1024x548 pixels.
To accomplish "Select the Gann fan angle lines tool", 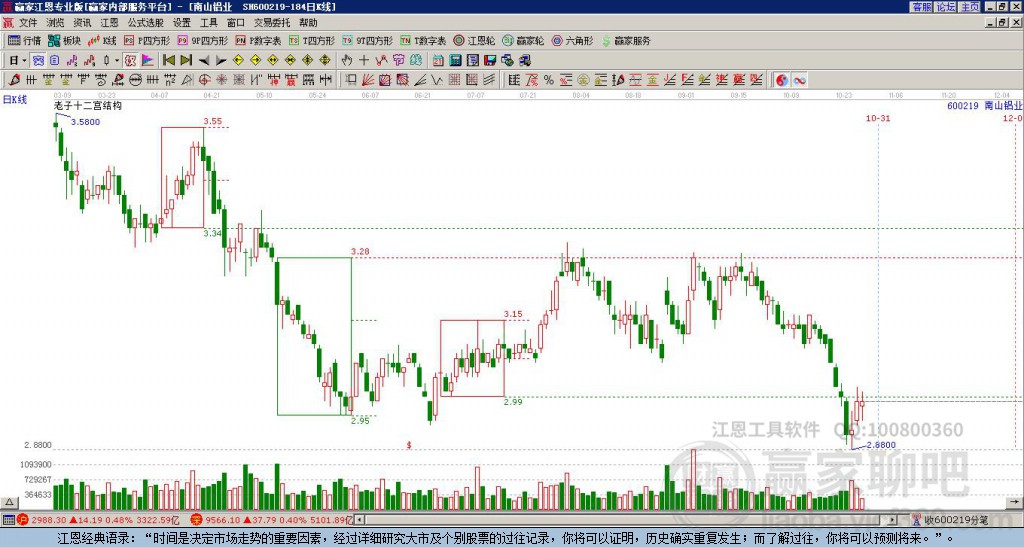I will (x=368, y=80).
